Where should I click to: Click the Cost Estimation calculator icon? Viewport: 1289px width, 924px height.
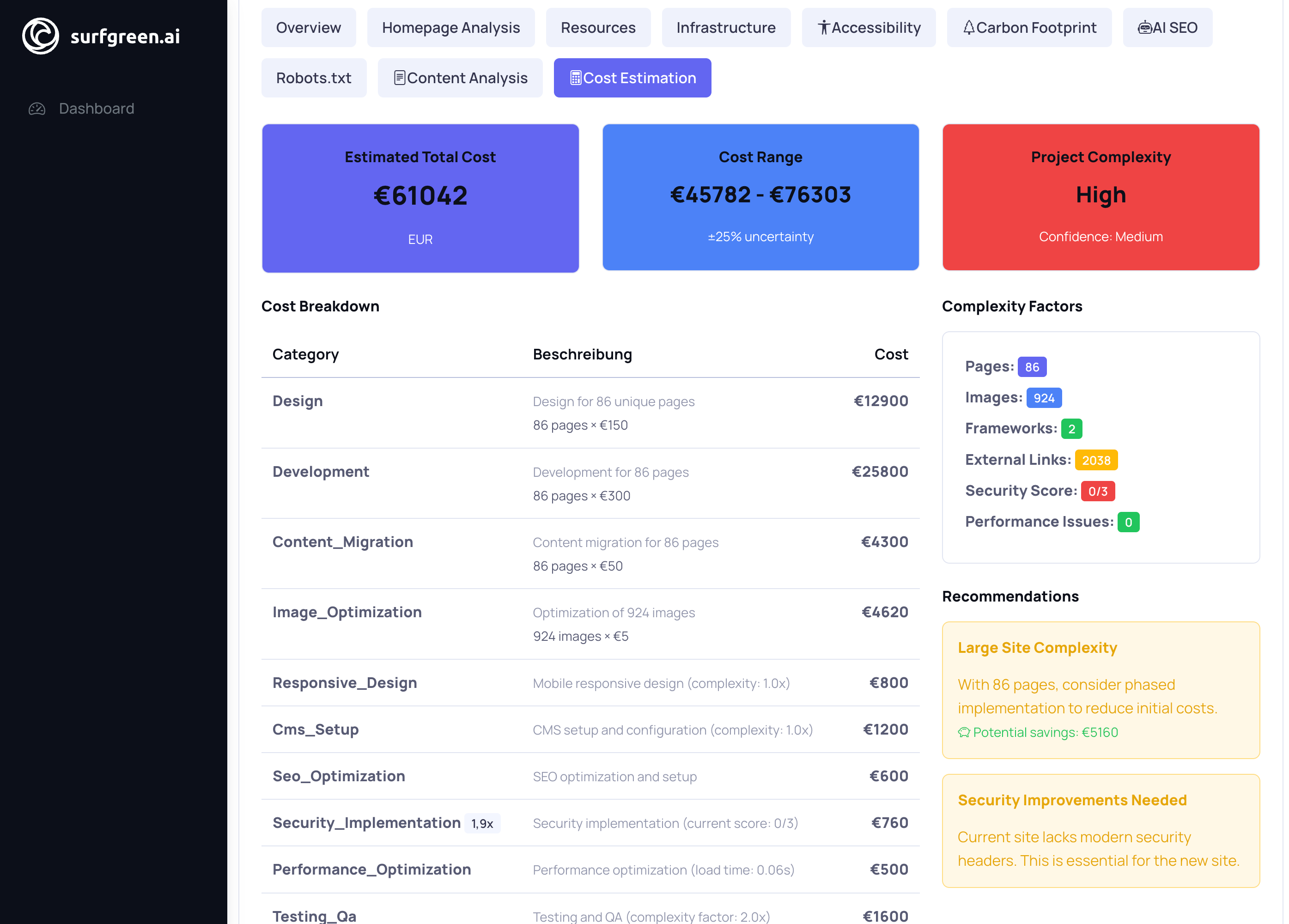[x=576, y=78]
